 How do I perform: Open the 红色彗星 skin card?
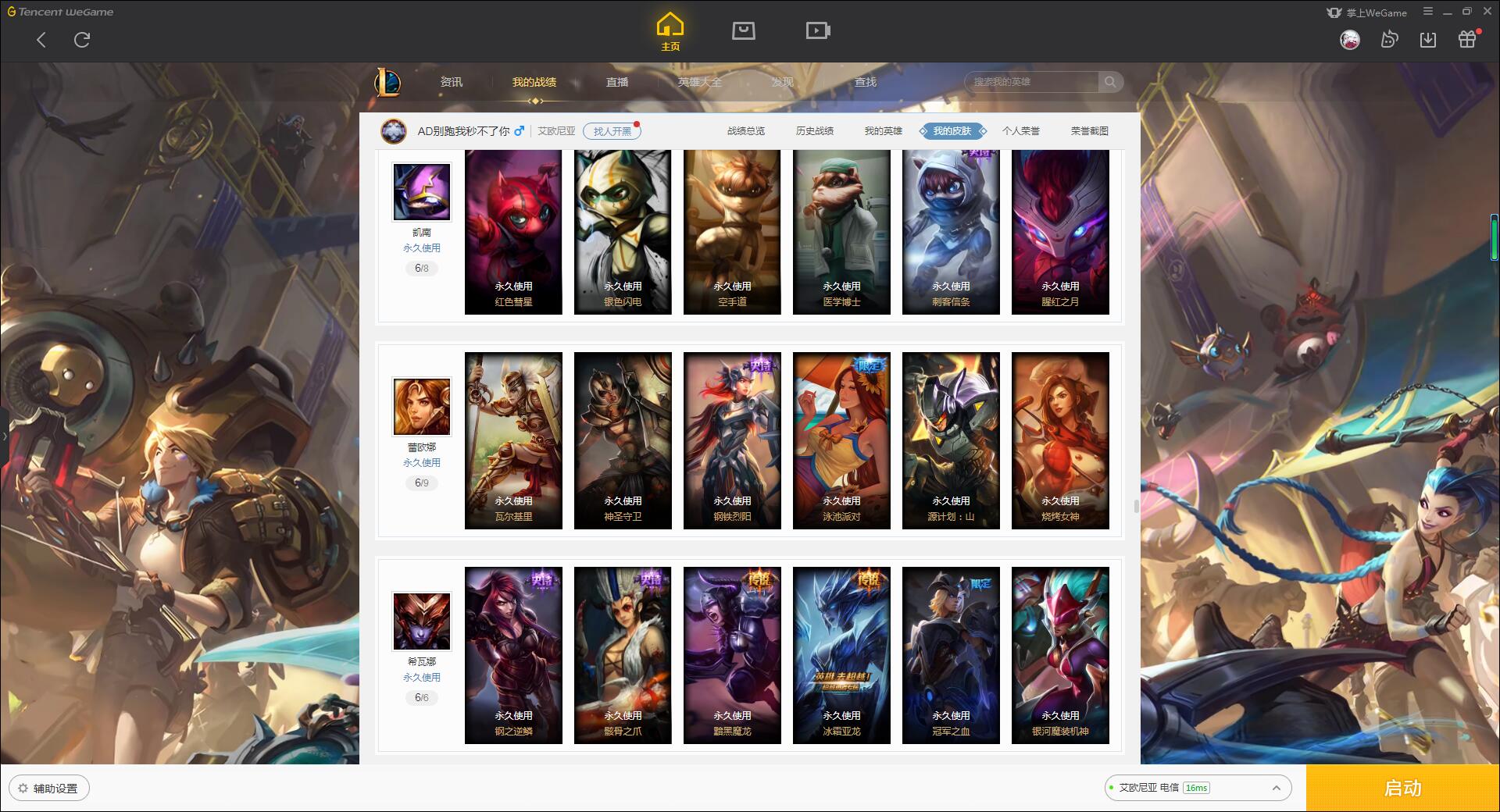tap(513, 233)
